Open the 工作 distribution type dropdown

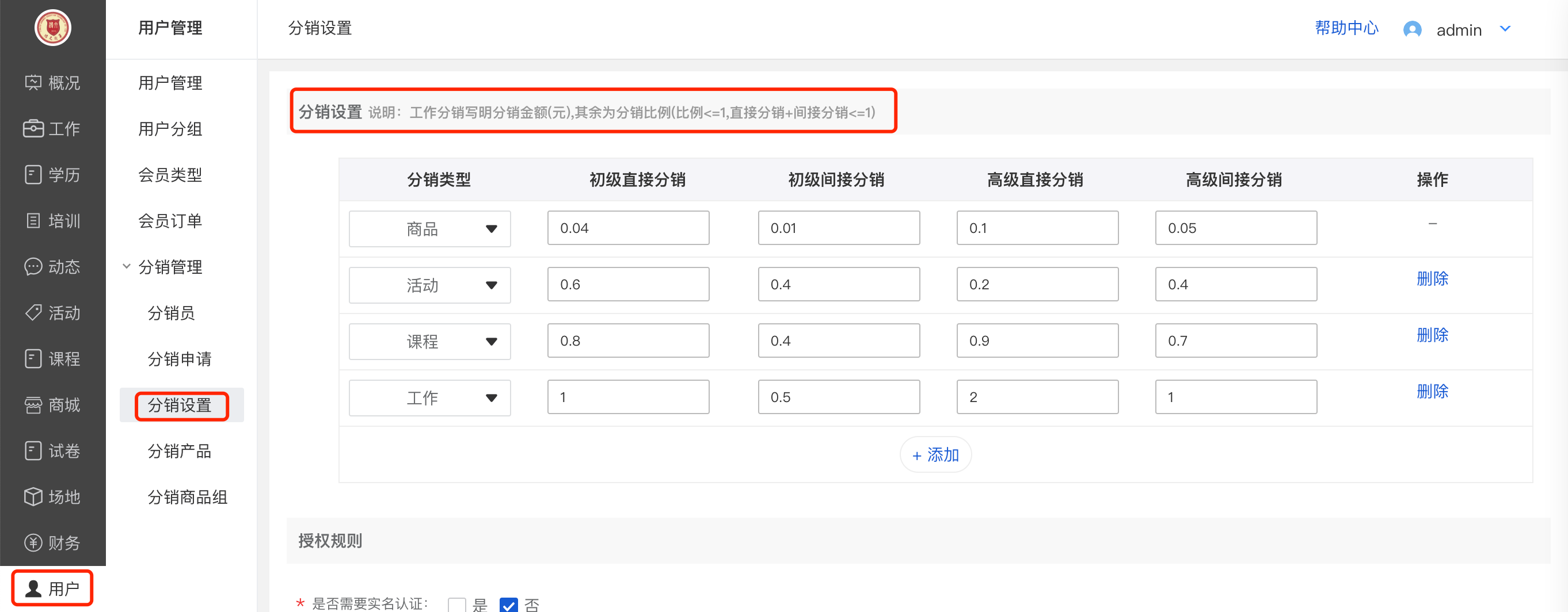pyautogui.click(x=430, y=398)
